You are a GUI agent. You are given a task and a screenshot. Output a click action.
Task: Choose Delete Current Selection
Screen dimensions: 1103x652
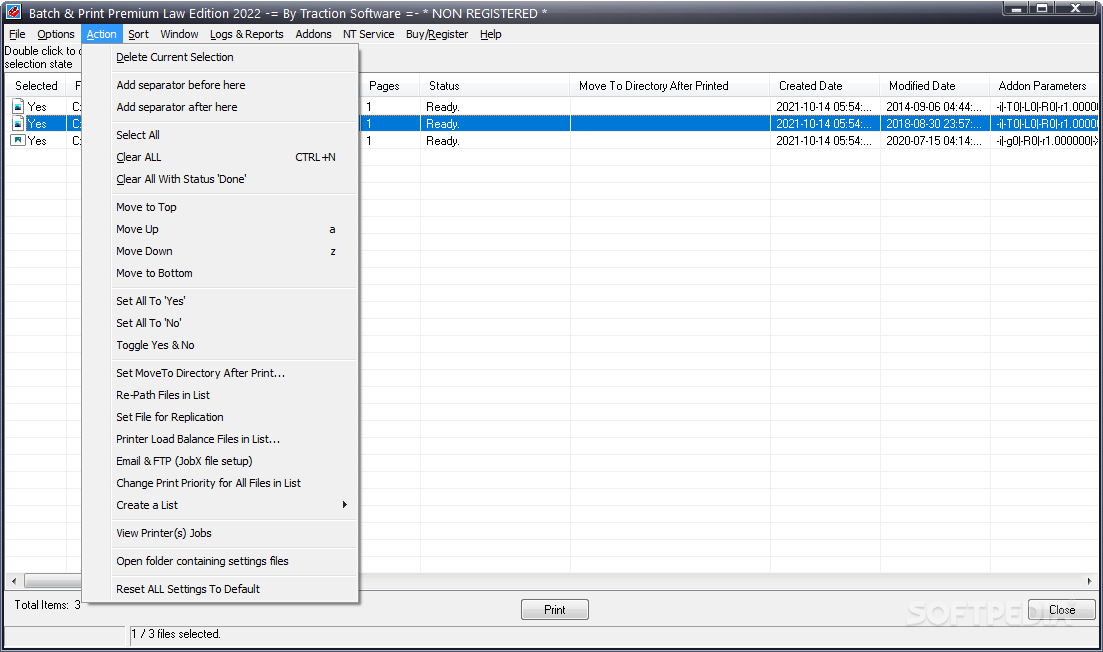[220, 57]
